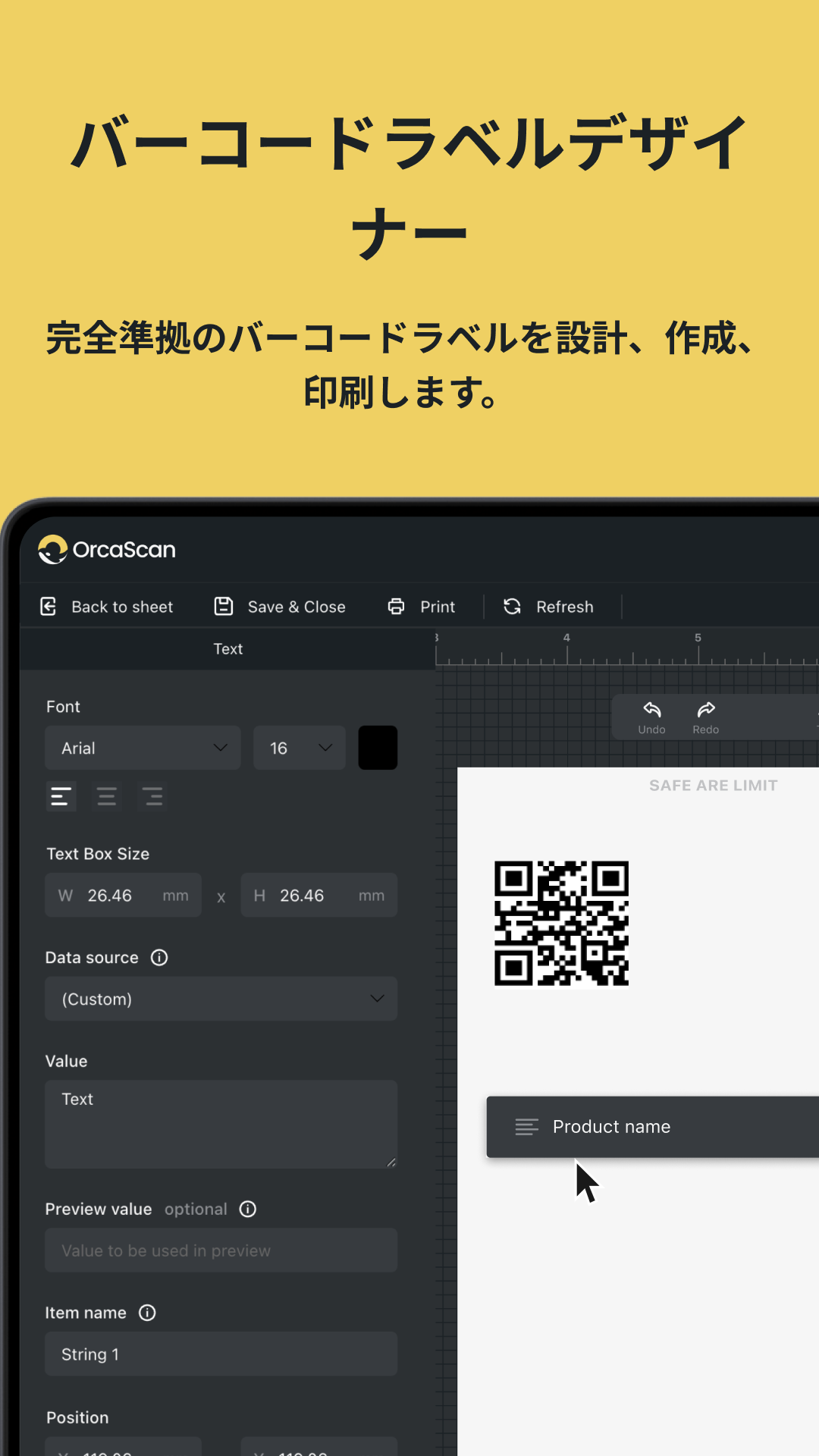
Task: Open the font size 16 dropdown
Action: (300, 748)
